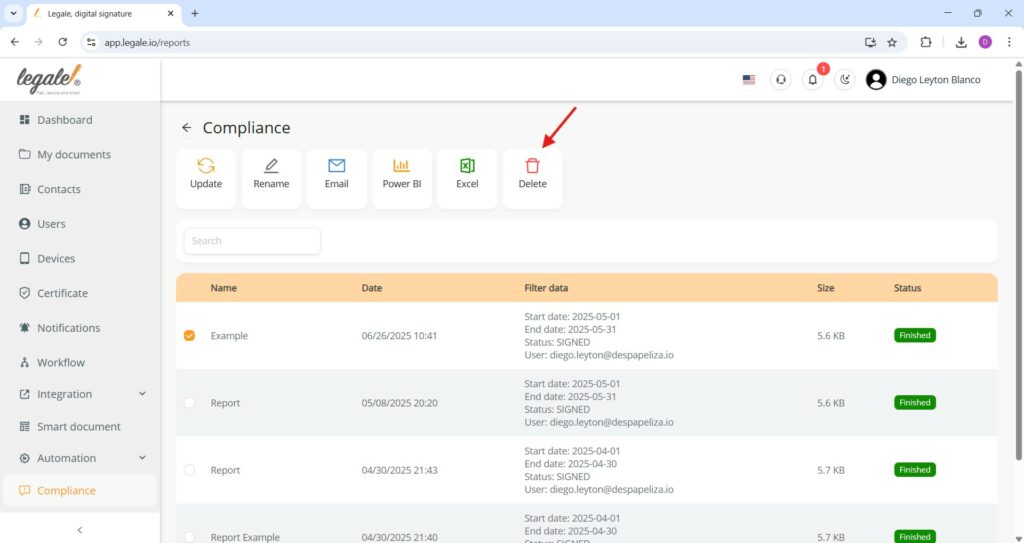Open the tab search dropdown arrow

pos(13,13)
